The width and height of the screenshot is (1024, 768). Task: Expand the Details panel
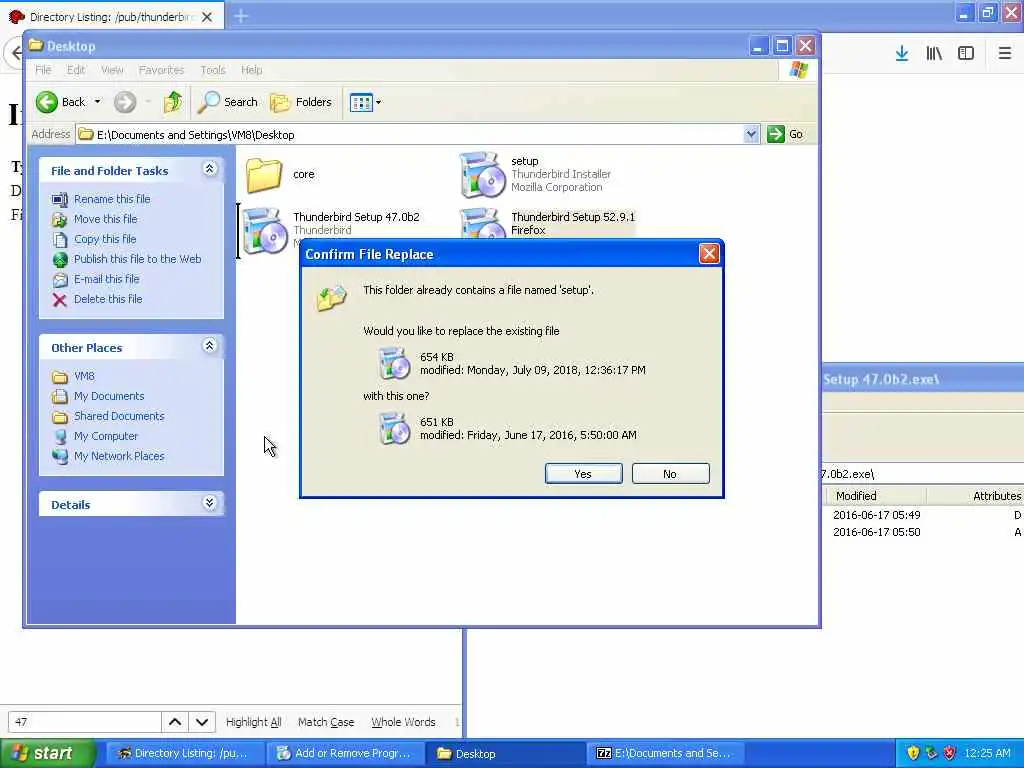point(210,503)
